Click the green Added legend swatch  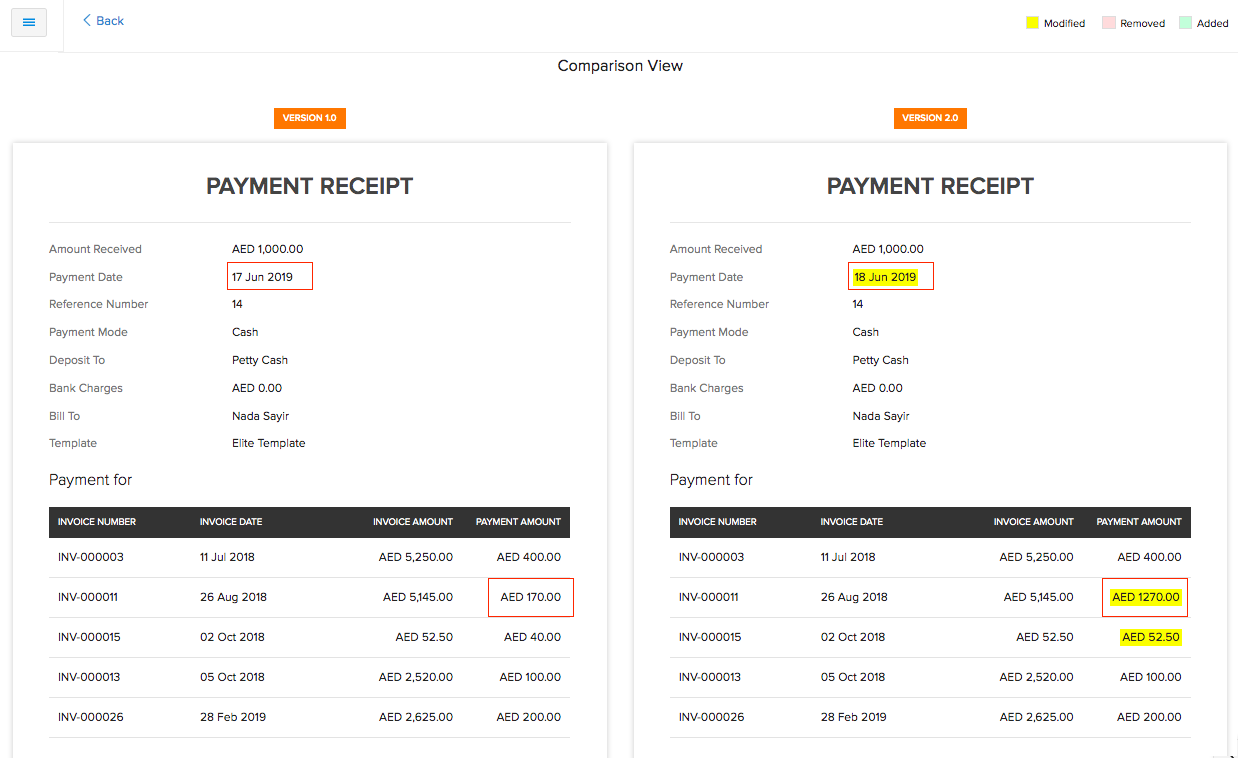(x=1185, y=23)
